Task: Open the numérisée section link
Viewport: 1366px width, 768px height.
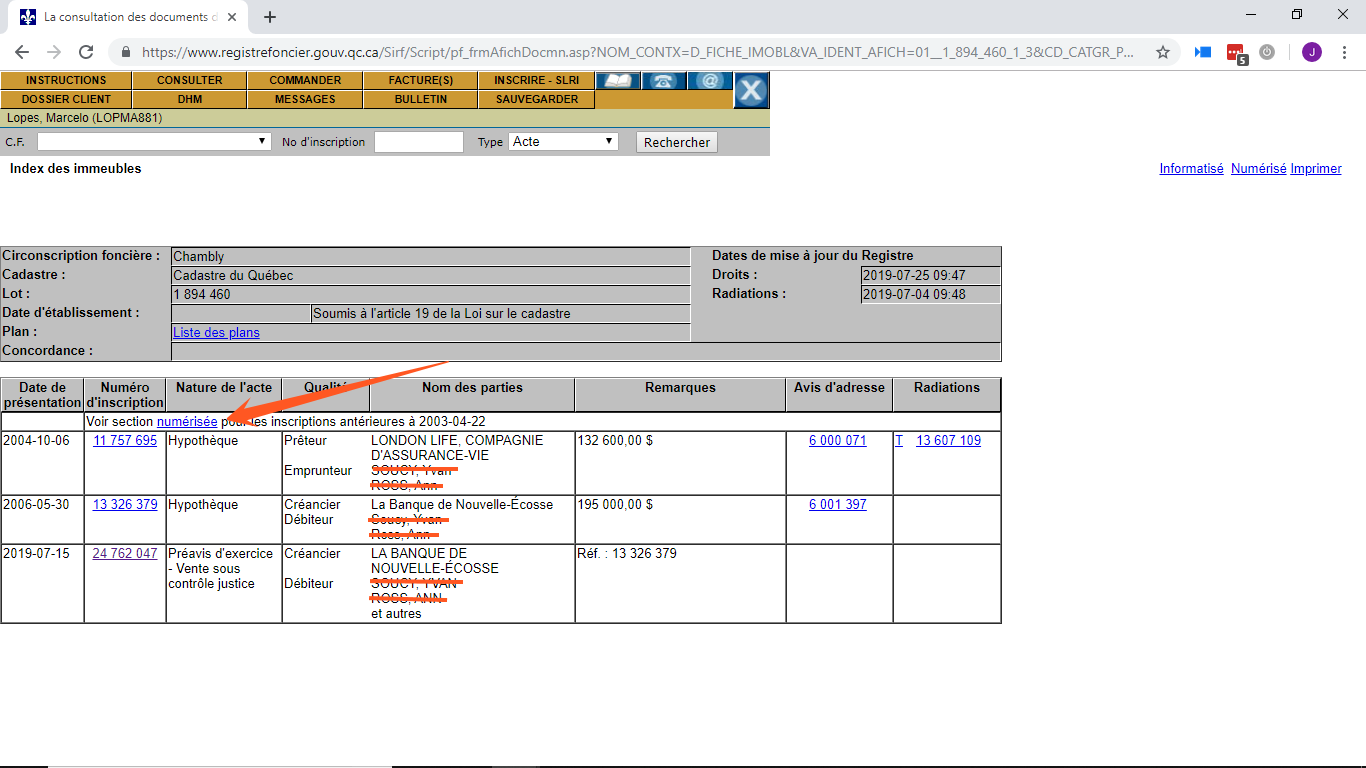Action: (187, 422)
